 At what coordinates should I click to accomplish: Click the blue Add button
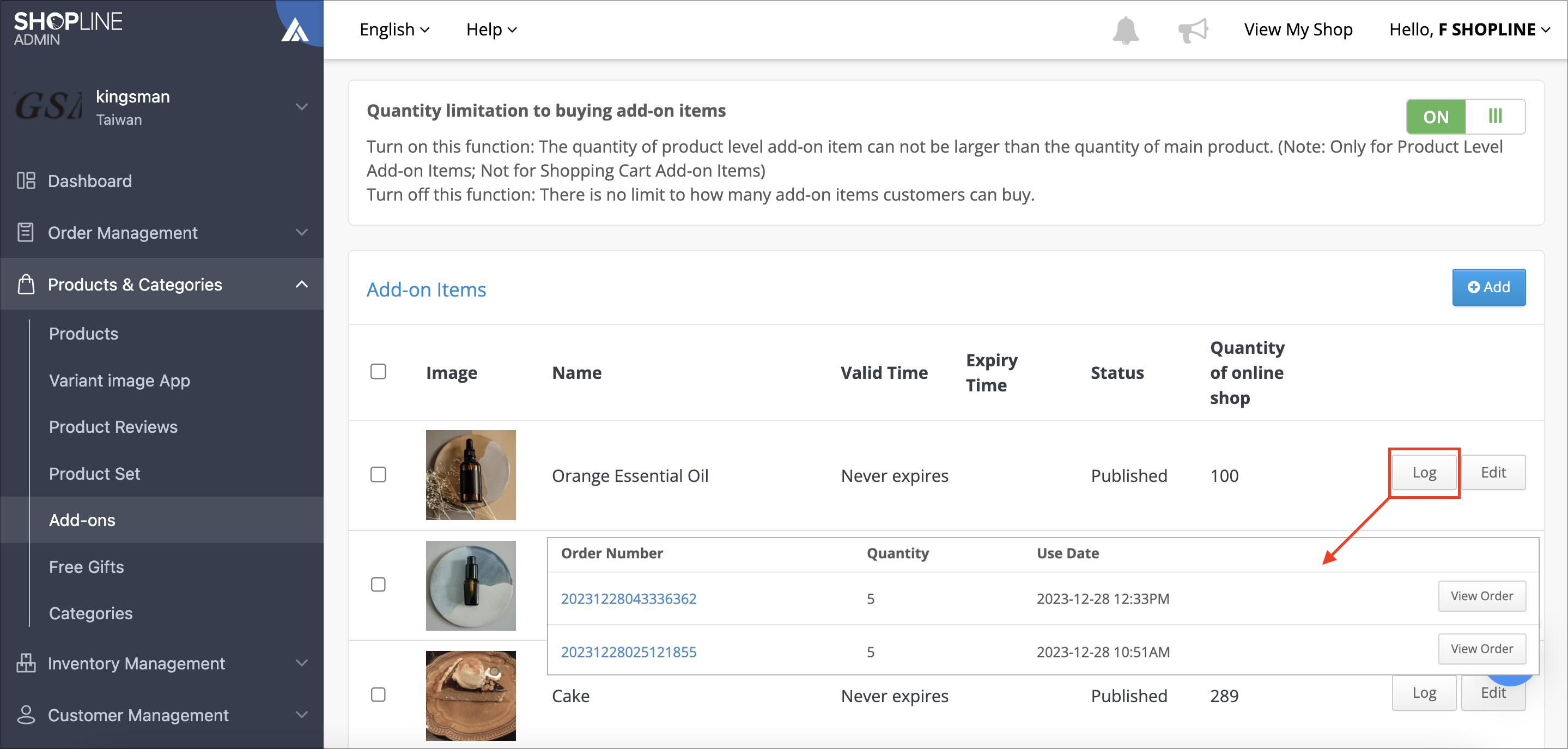pos(1489,287)
